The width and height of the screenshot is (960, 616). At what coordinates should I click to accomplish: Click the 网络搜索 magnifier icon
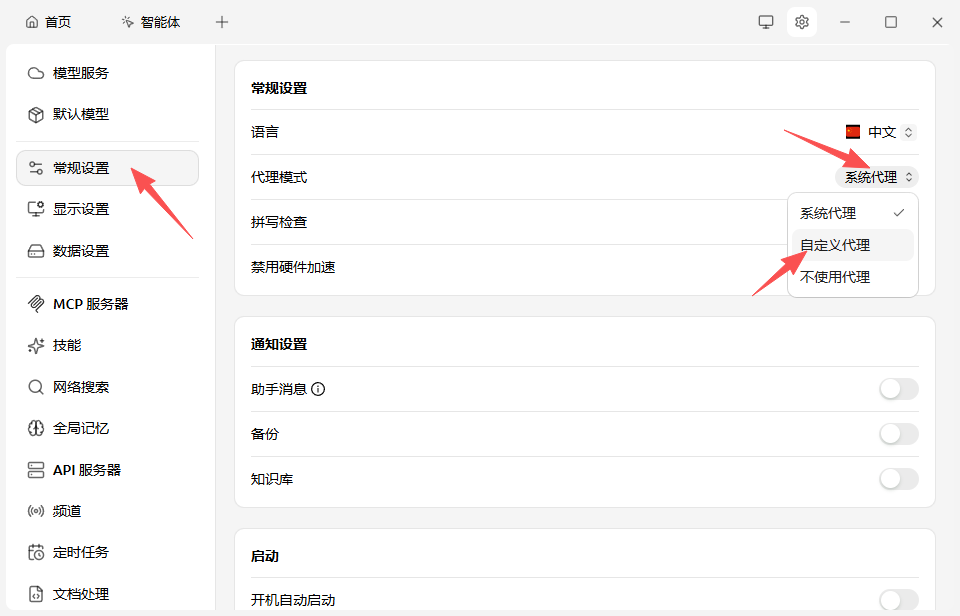[36, 387]
